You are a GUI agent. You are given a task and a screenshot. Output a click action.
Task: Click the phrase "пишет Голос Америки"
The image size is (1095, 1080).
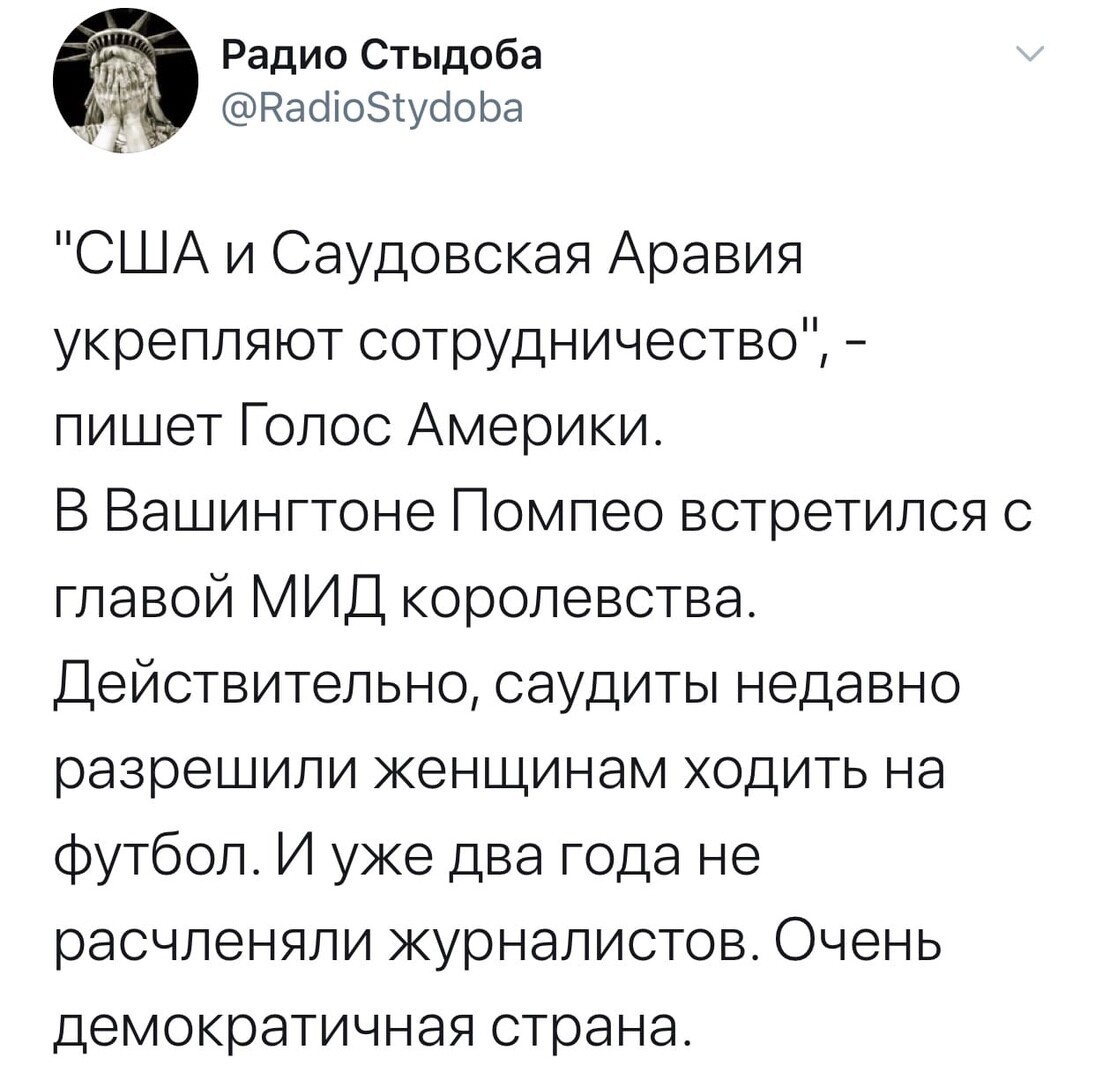pos(353,428)
